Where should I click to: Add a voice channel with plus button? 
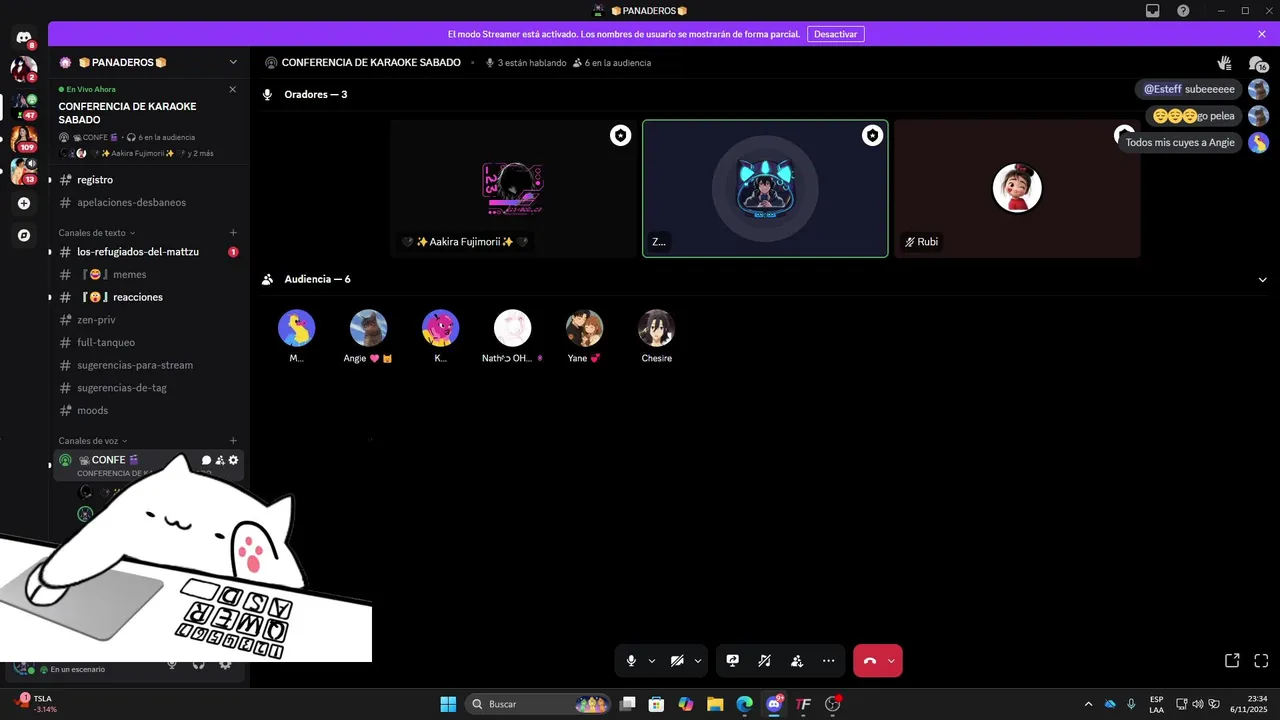point(233,441)
